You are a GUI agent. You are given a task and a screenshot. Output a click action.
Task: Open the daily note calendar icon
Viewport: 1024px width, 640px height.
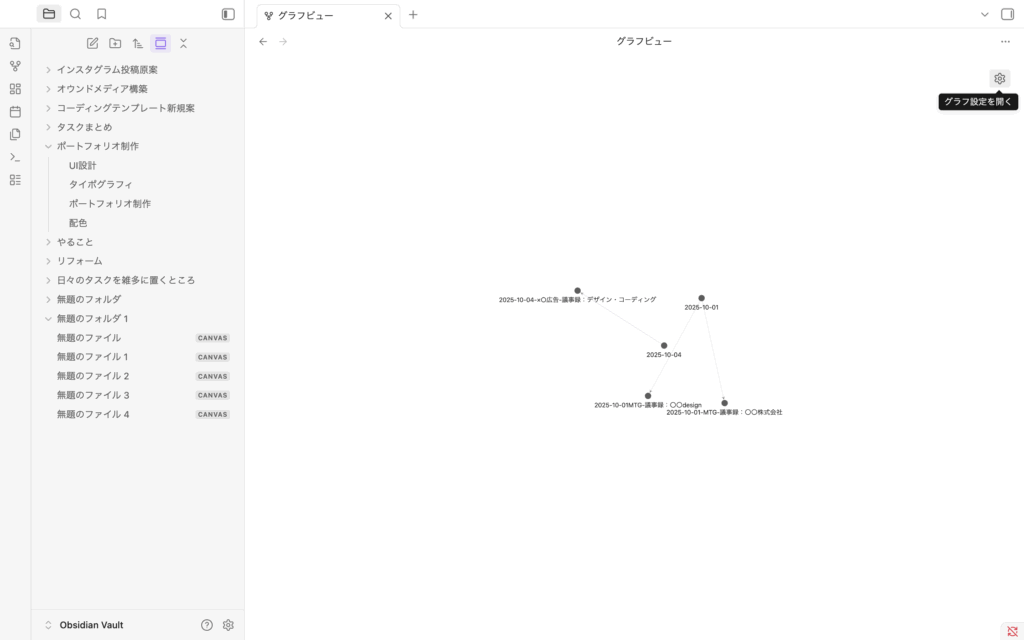tap(15, 111)
